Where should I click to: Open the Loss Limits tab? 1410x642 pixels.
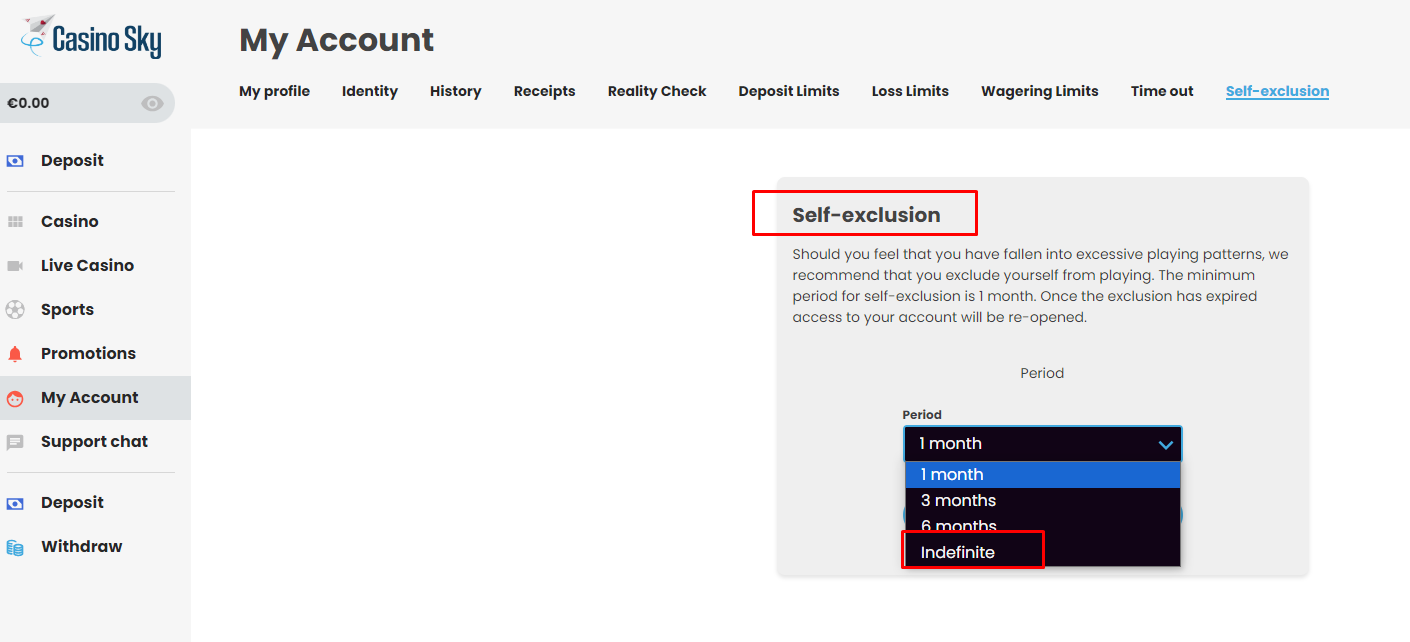tap(909, 91)
